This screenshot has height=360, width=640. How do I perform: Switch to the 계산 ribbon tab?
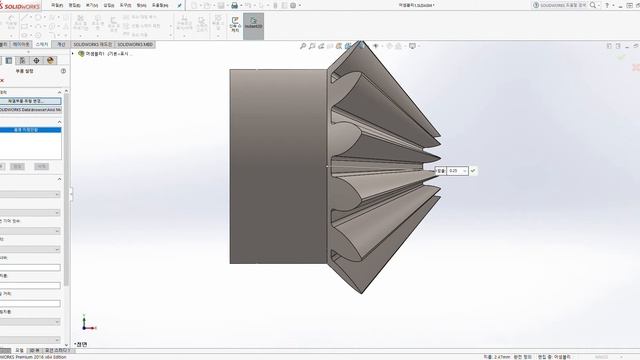pos(61,44)
